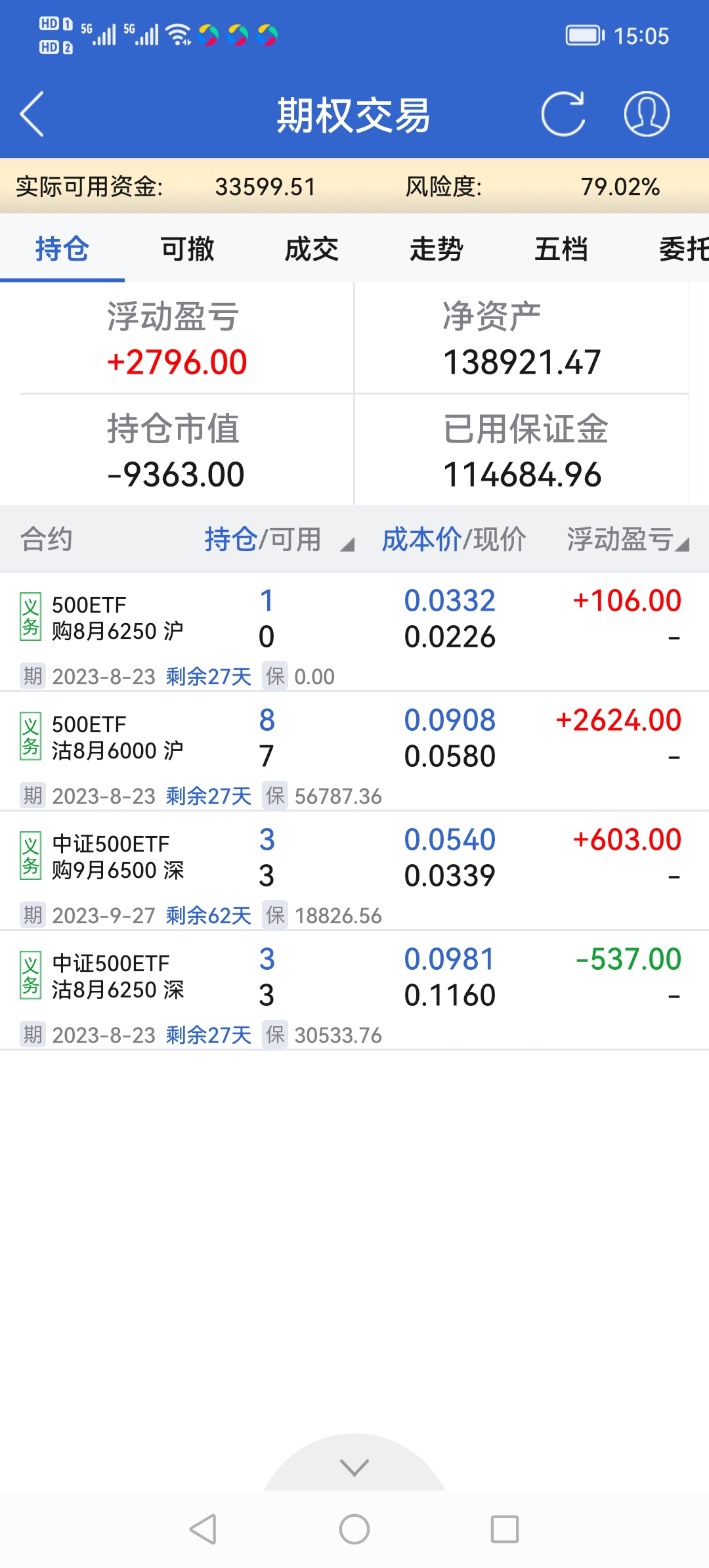Collapse panel with bottom chevron handle
This screenshot has height=1568, width=709.
[x=354, y=1467]
